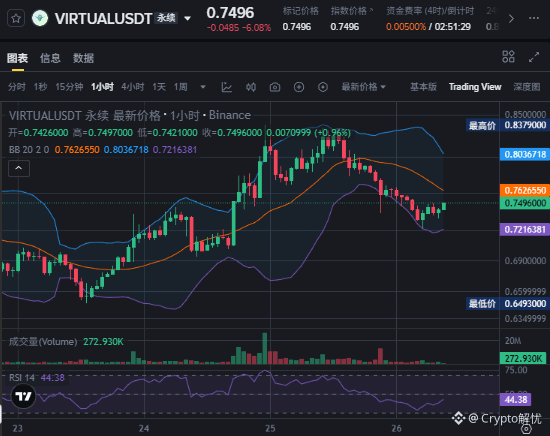The height and width of the screenshot is (436, 550).
Task: Switch chart to 深度图 view
Action: [x=526, y=87]
